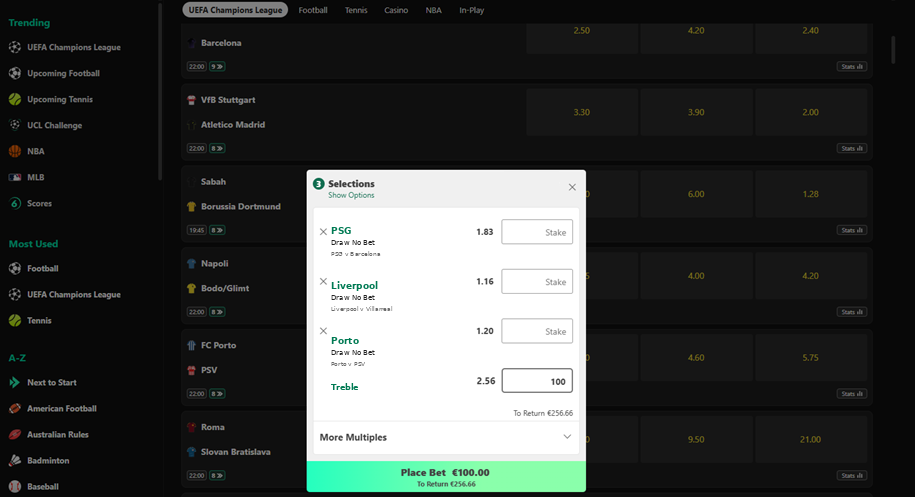Switch to the Tennis tab
915x497 pixels.
[x=356, y=10]
